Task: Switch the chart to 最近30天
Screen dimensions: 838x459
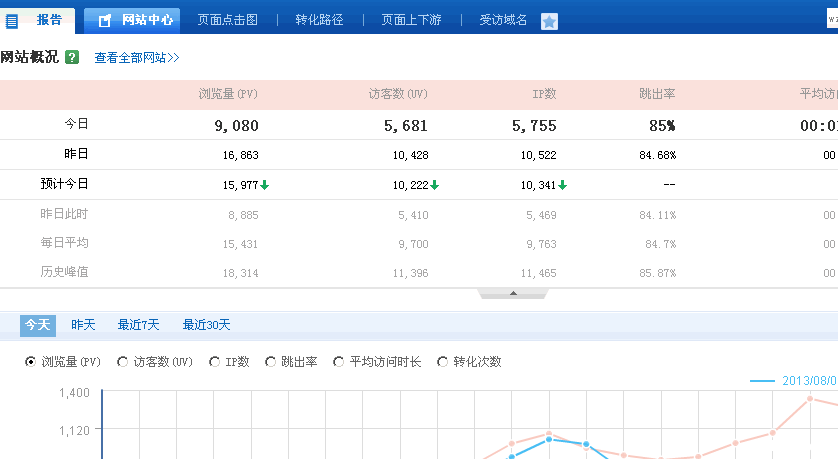Action: pos(206,325)
